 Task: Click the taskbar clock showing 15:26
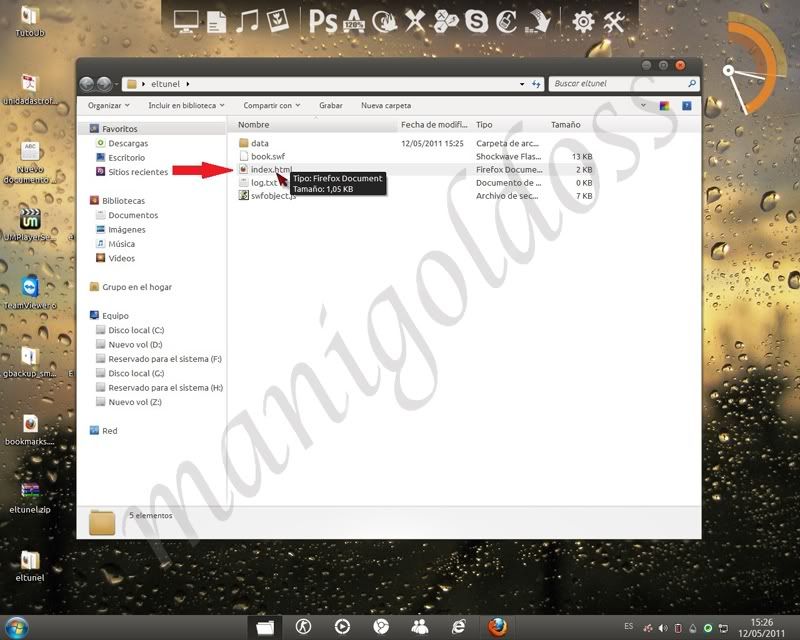761,622
